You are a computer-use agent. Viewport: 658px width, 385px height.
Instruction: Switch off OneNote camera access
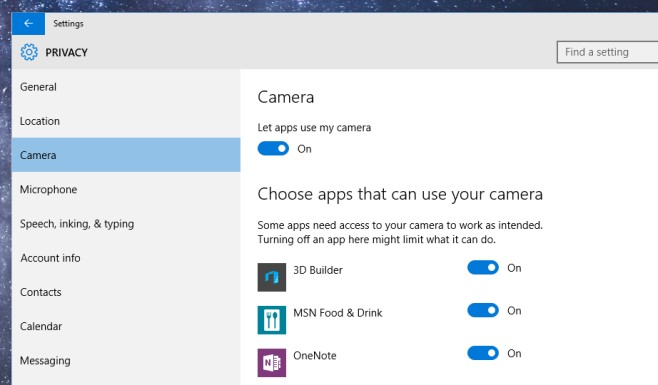coord(483,353)
